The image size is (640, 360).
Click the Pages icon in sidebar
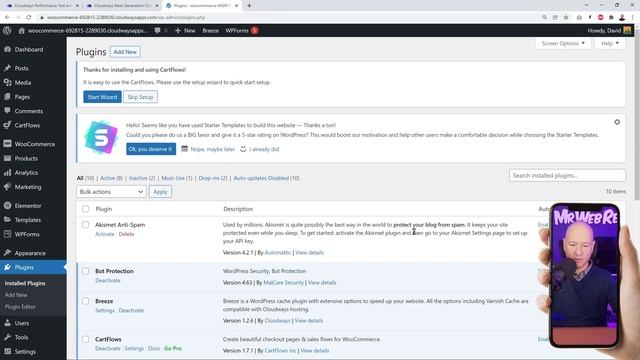point(7,97)
